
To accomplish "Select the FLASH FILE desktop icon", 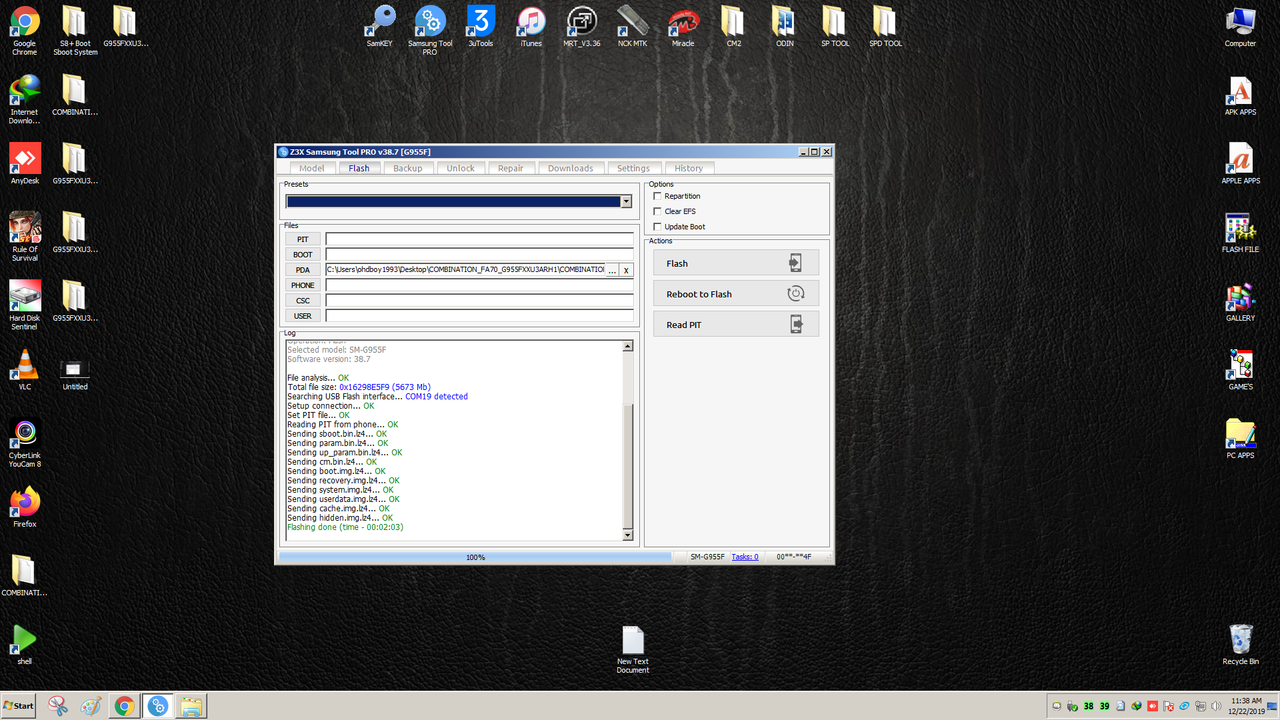I will pyautogui.click(x=1240, y=233).
